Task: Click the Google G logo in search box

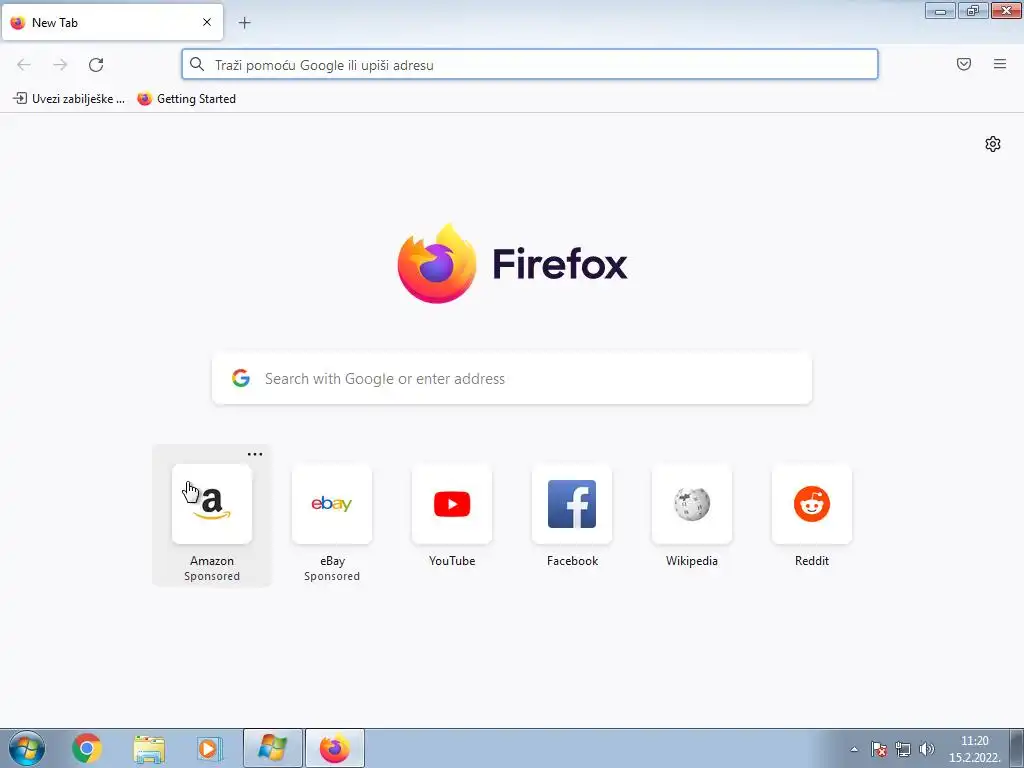Action: click(x=241, y=378)
